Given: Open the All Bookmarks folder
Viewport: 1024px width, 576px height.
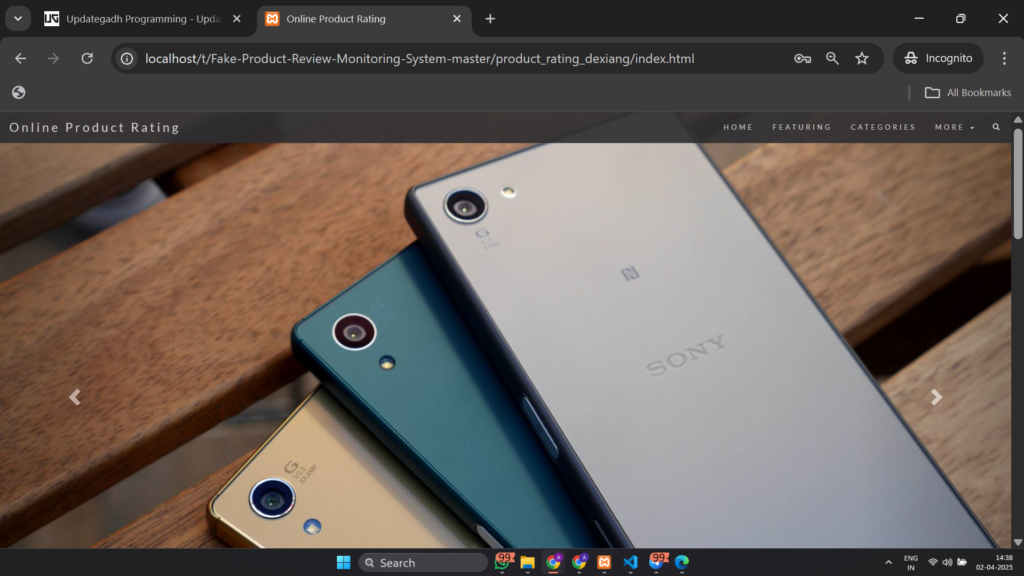Looking at the screenshot, I should click(x=968, y=93).
